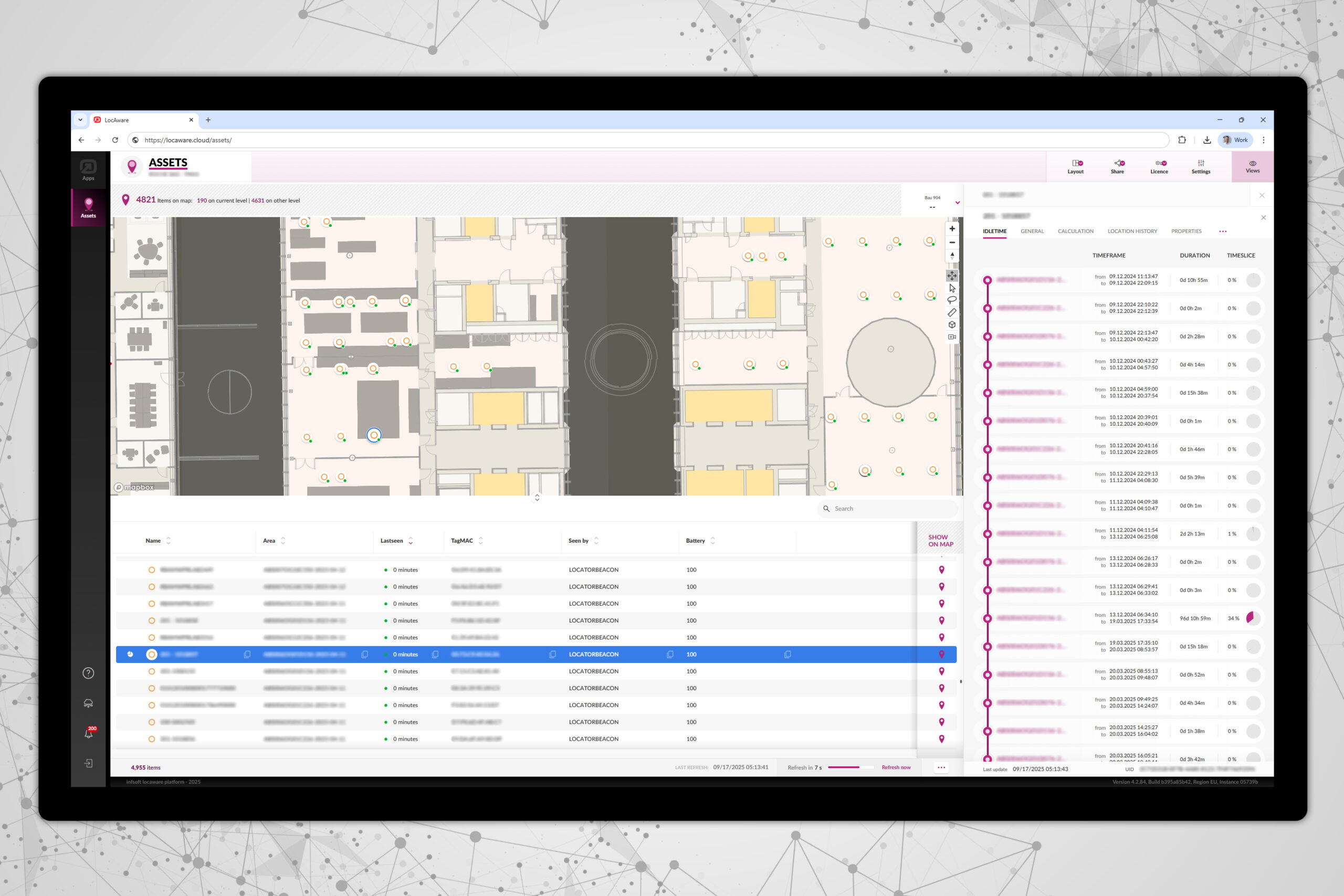Zoom in the map with plus button

pyautogui.click(x=952, y=228)
